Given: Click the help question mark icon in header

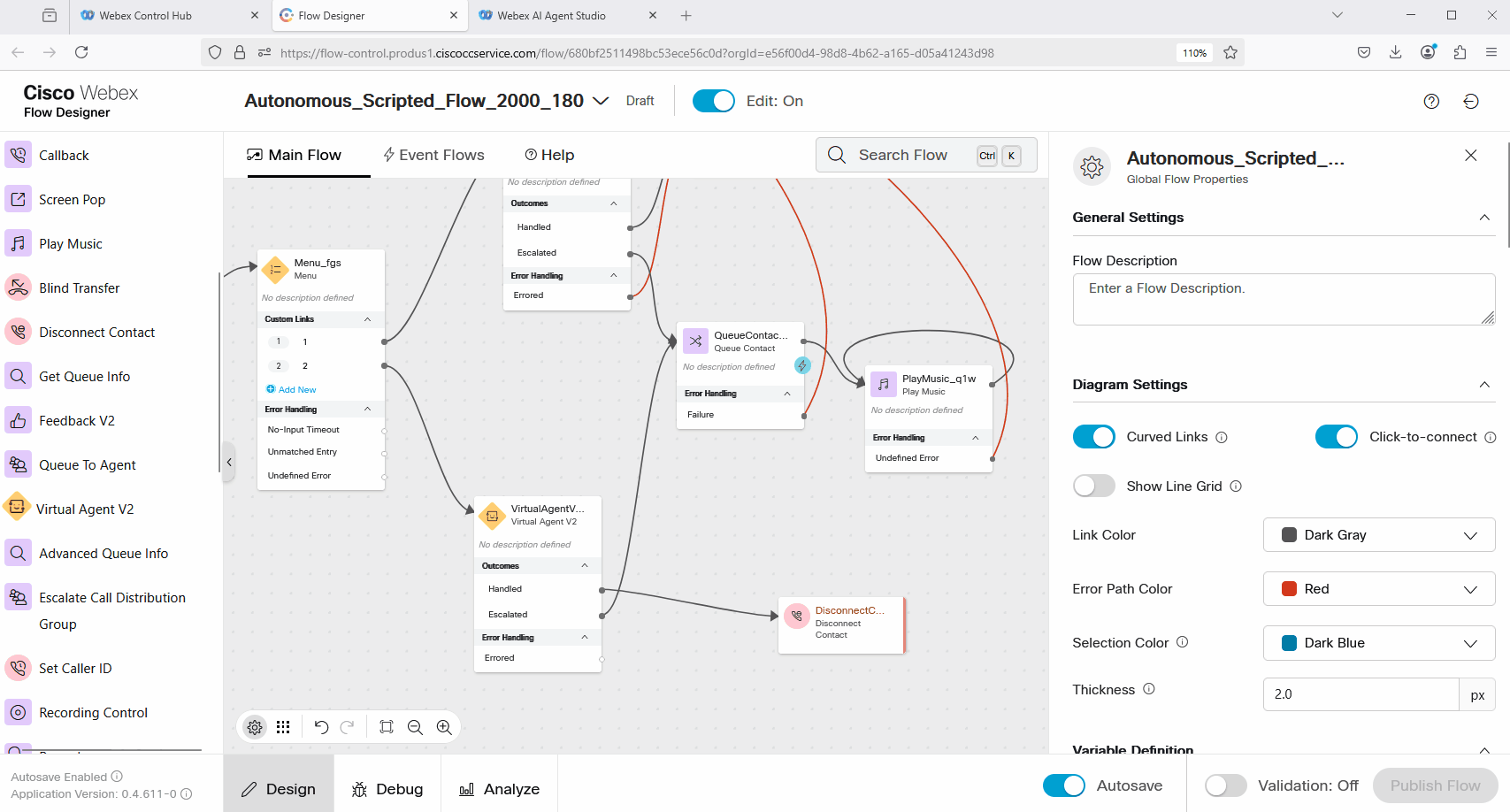Looking at the screenshot, I should [x=1431, y=101].
